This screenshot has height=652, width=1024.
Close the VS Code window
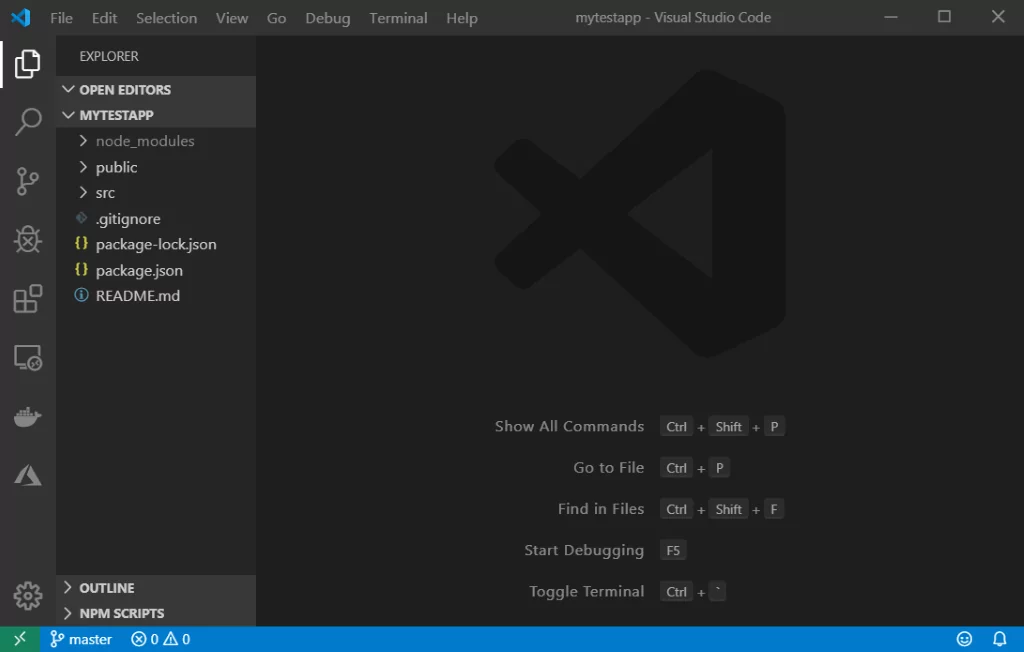pos(998,18)
